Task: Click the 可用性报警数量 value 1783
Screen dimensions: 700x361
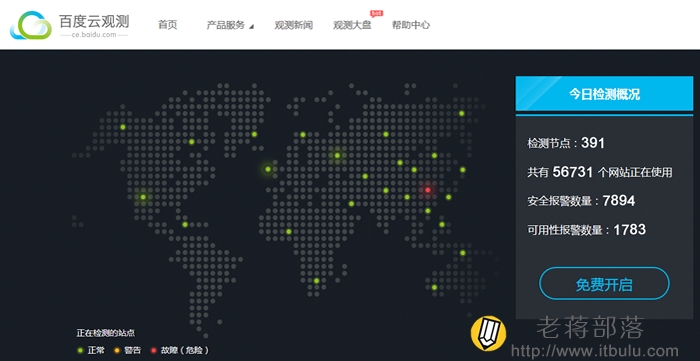Action: pyautogui.click(x=629, y=229)
